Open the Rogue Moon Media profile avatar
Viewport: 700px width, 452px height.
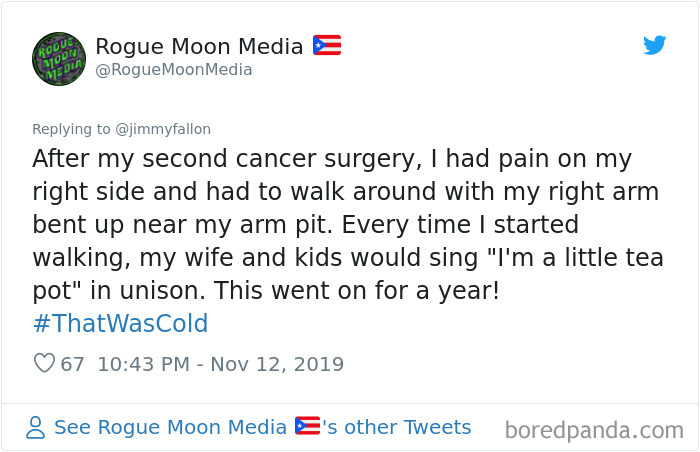coord(59,58)
